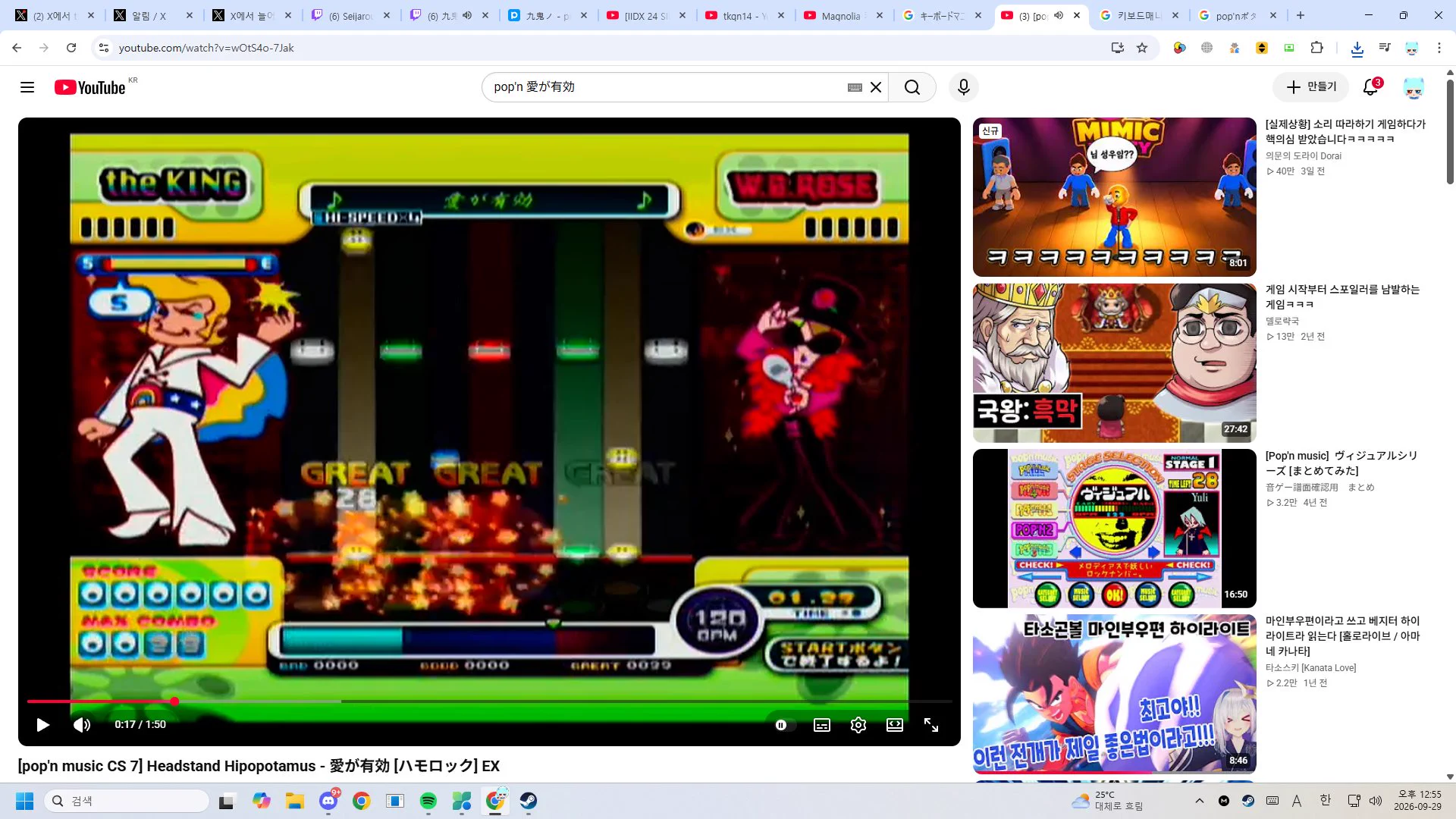Open Steam from the taskbar

pyautogui.click(x=529, y=801)
